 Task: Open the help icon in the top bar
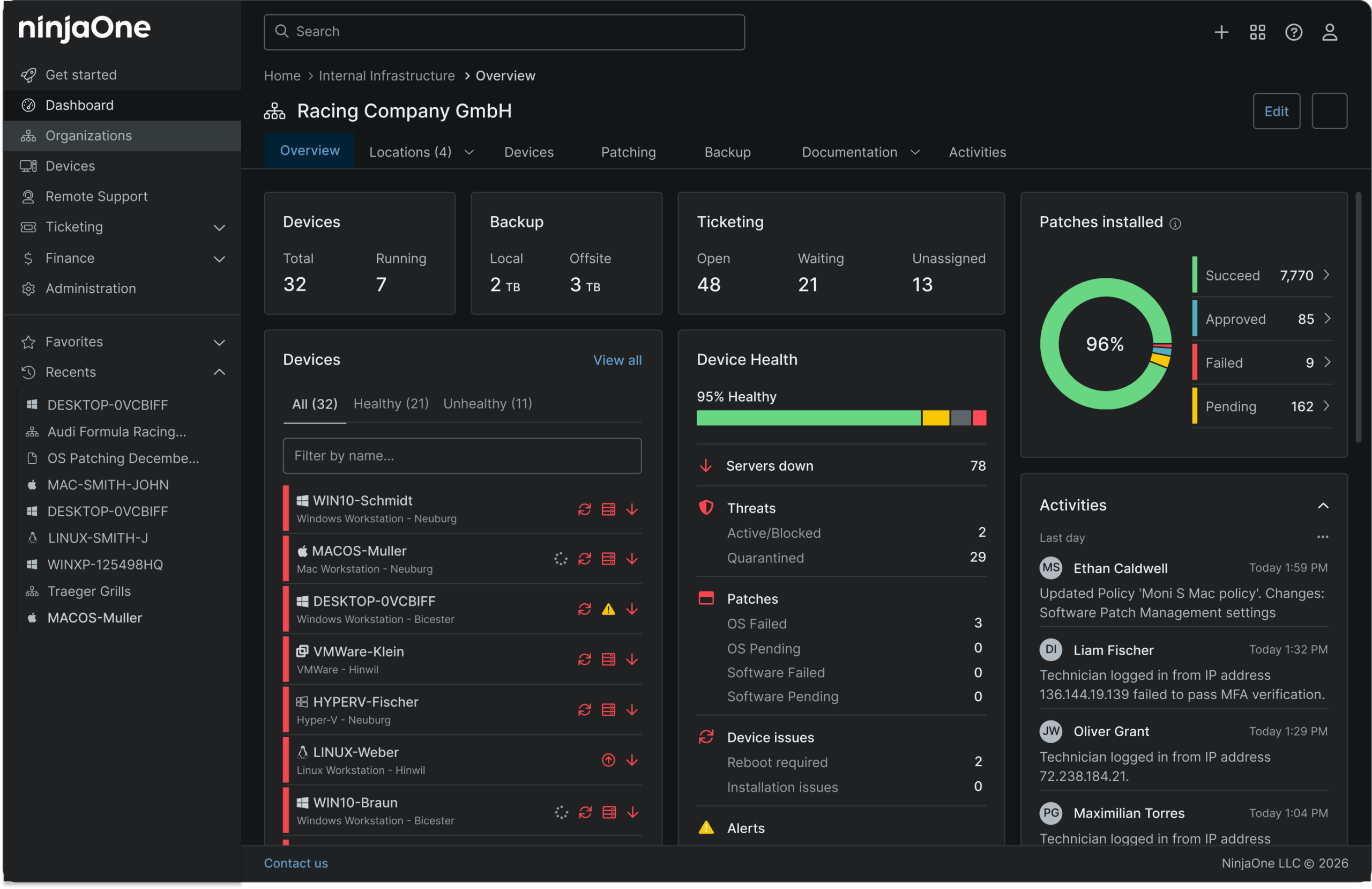pyautogui.click(x=1293, y=32)
